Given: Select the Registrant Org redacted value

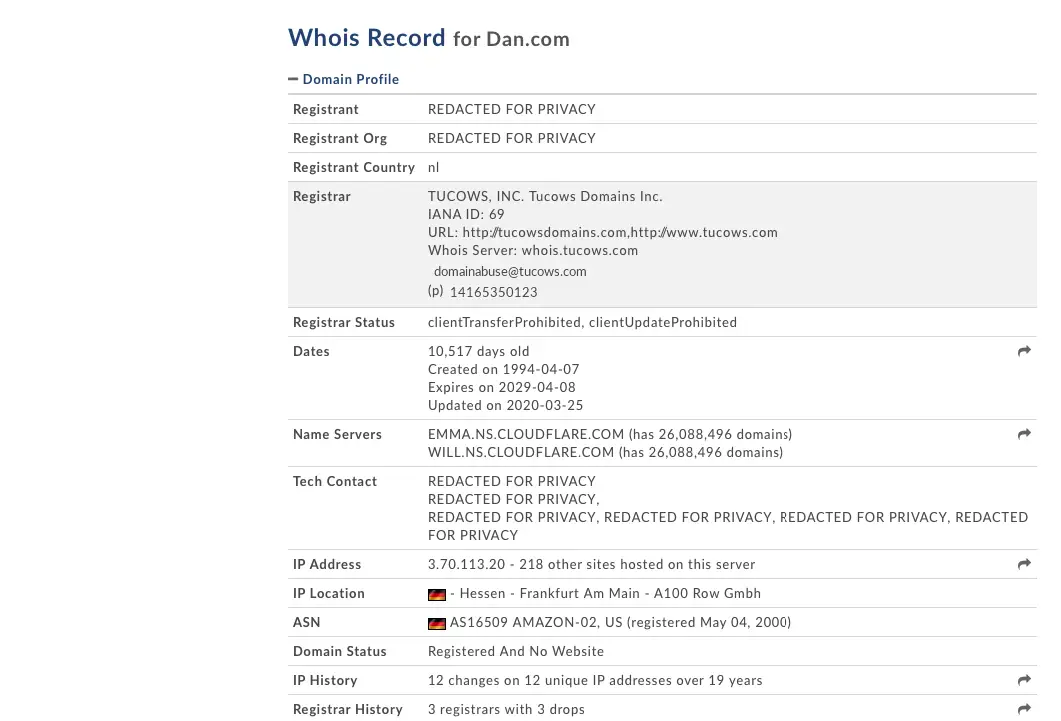Looking at the screenshot, I should click(x=512, y=138).
